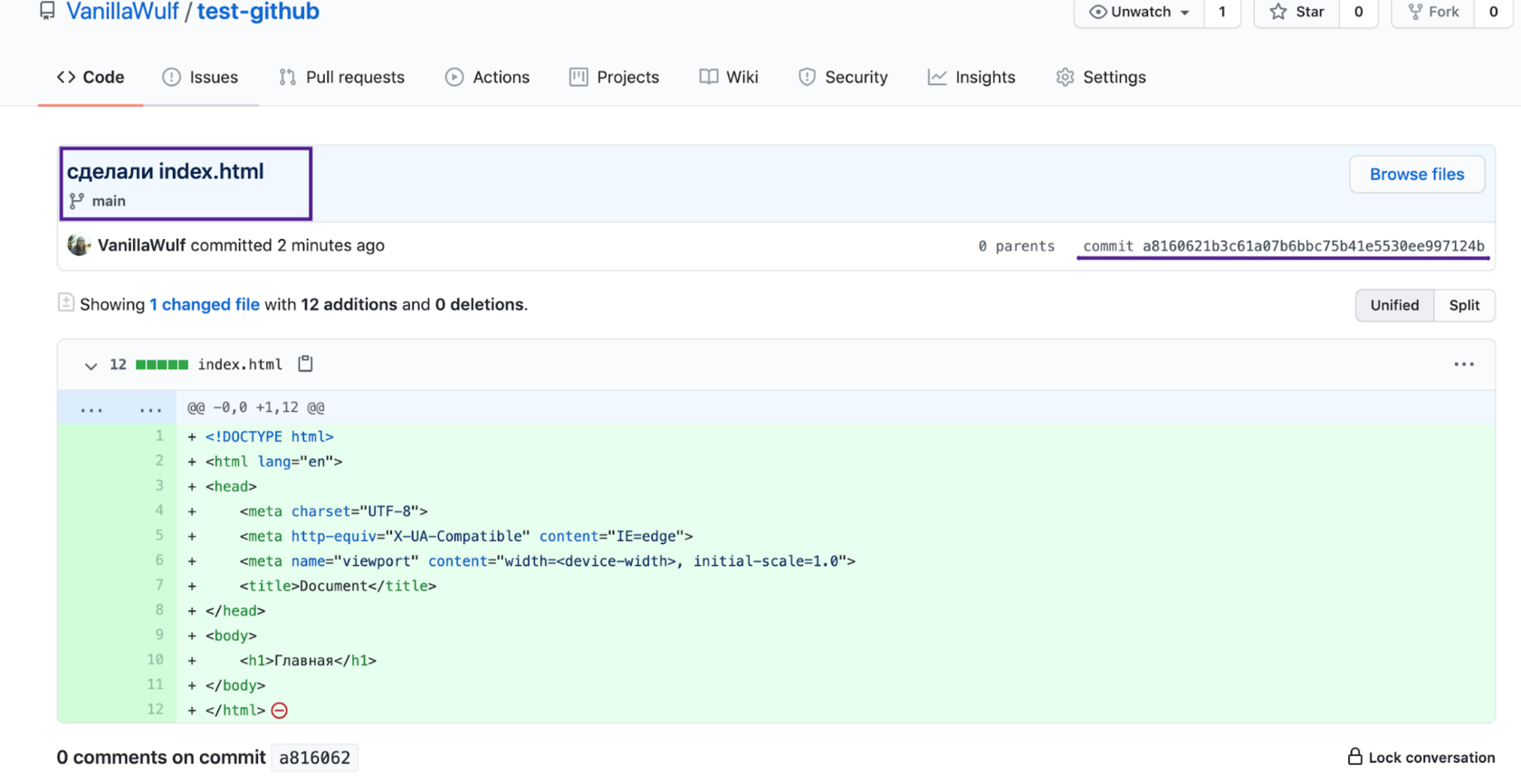Click the repository book icon
This screenshot has height=784, width=1521.
click(x=47, y=11)
